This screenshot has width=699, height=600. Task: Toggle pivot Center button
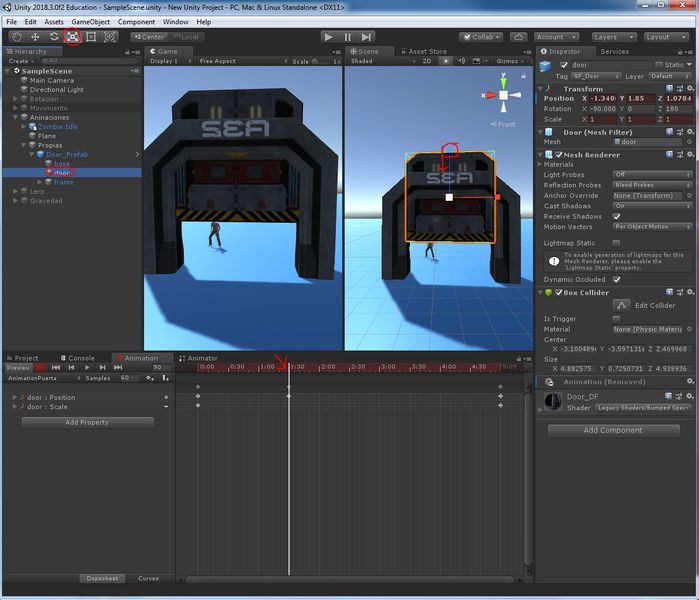point(148,37)
